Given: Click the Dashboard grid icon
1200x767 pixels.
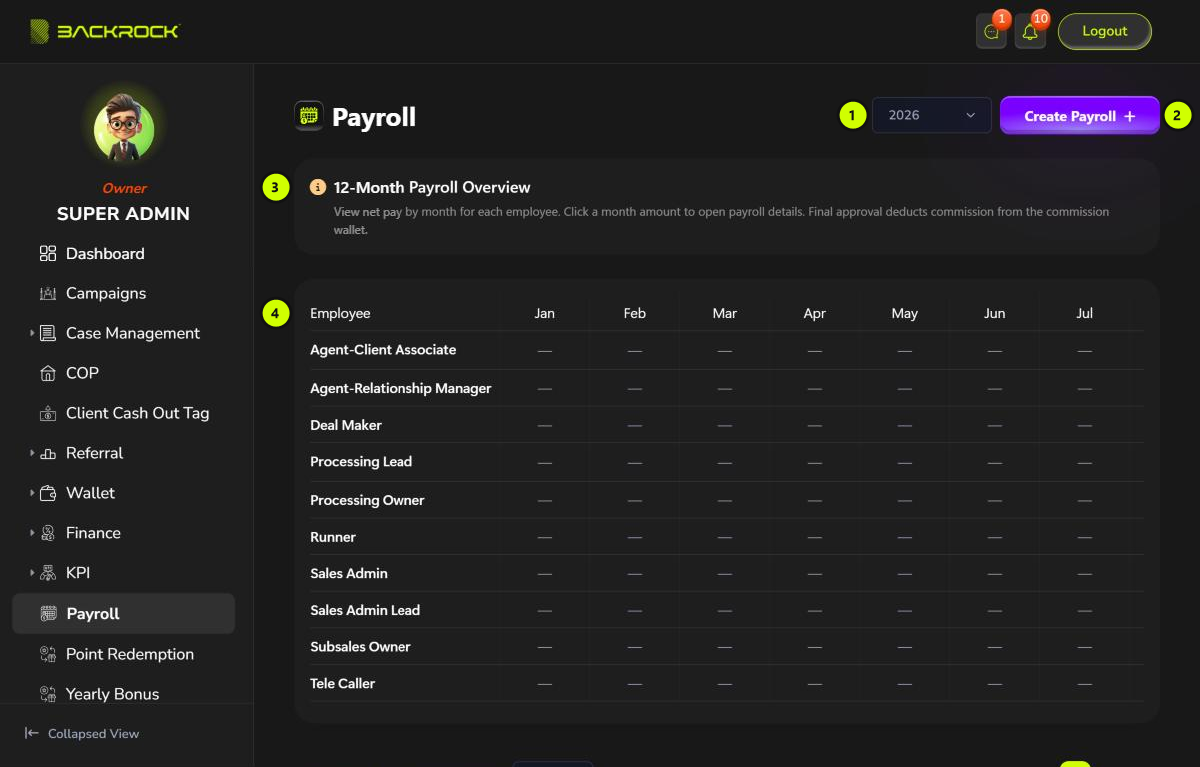Looking at the screenshot, I should pyautogui.click(x=48, y=254).
